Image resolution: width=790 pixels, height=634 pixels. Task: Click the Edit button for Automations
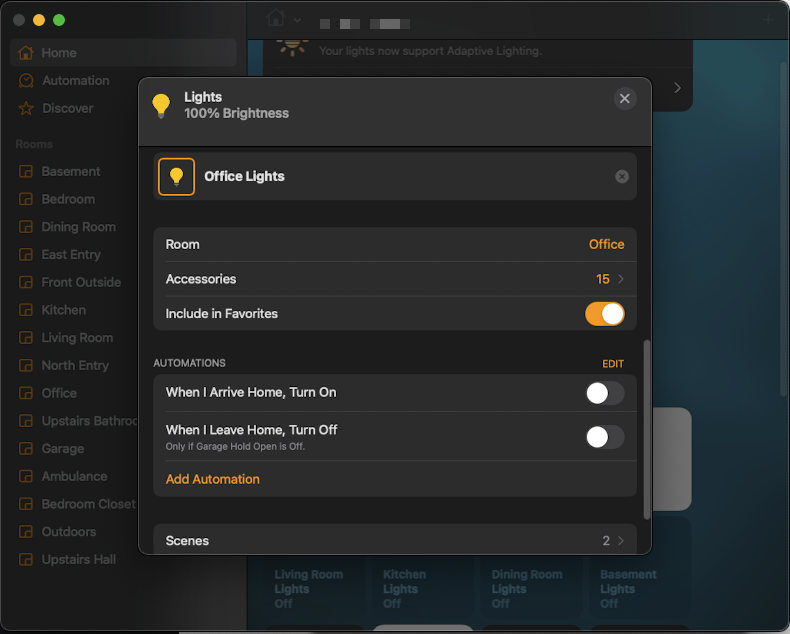click(x=612, y=364)
